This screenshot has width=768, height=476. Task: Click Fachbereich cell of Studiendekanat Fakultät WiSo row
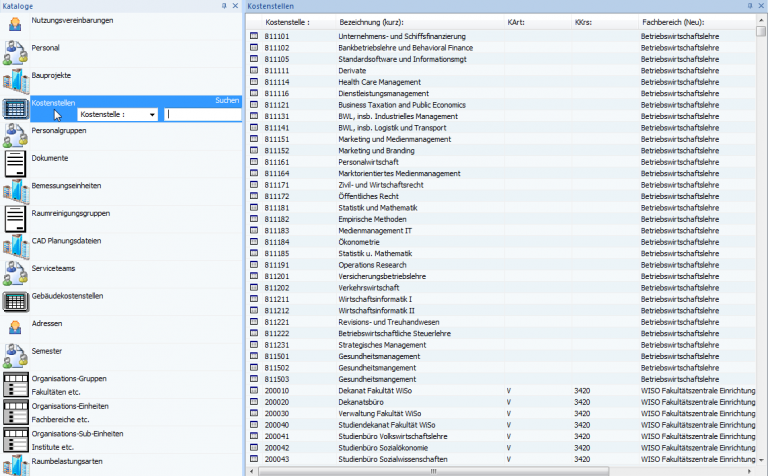pos(697,425)
